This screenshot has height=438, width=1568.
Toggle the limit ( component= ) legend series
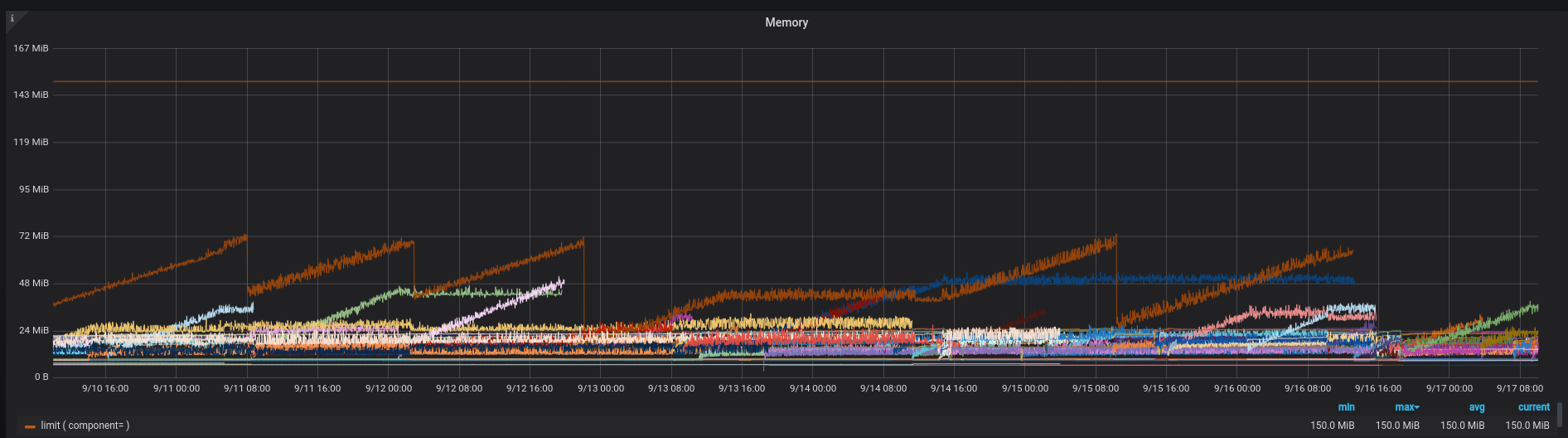(x=85, y=426)
